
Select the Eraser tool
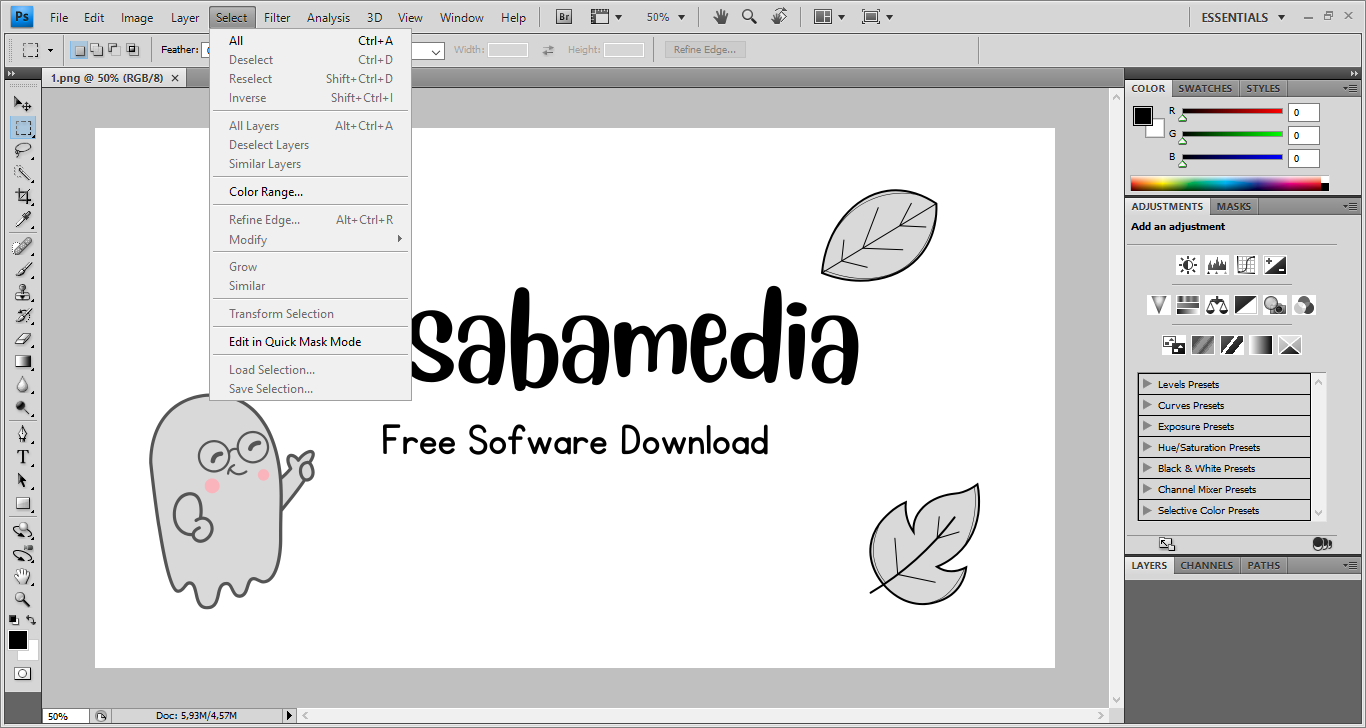click(23, 339)
